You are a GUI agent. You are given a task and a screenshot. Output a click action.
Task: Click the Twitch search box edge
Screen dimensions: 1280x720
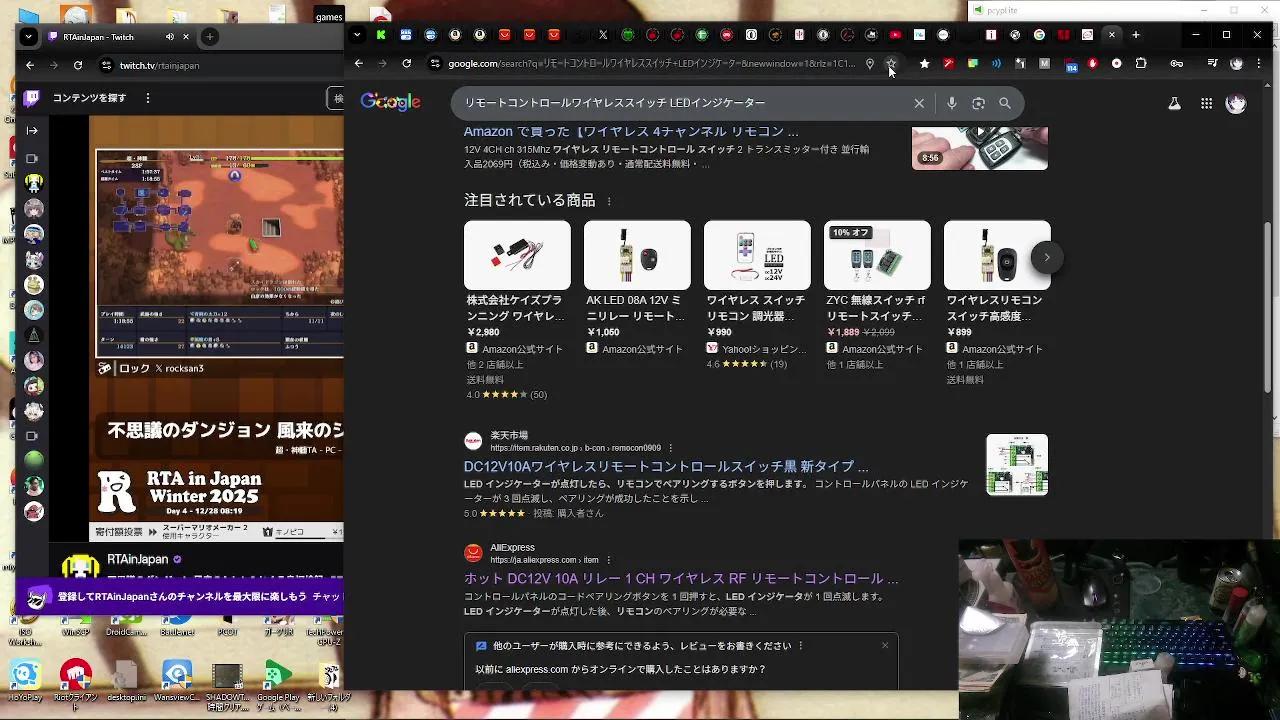[x=337, y=98]
